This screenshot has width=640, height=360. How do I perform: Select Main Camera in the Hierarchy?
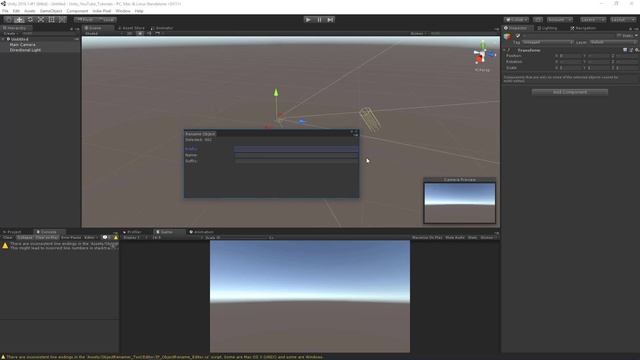[x=22, y=44]
